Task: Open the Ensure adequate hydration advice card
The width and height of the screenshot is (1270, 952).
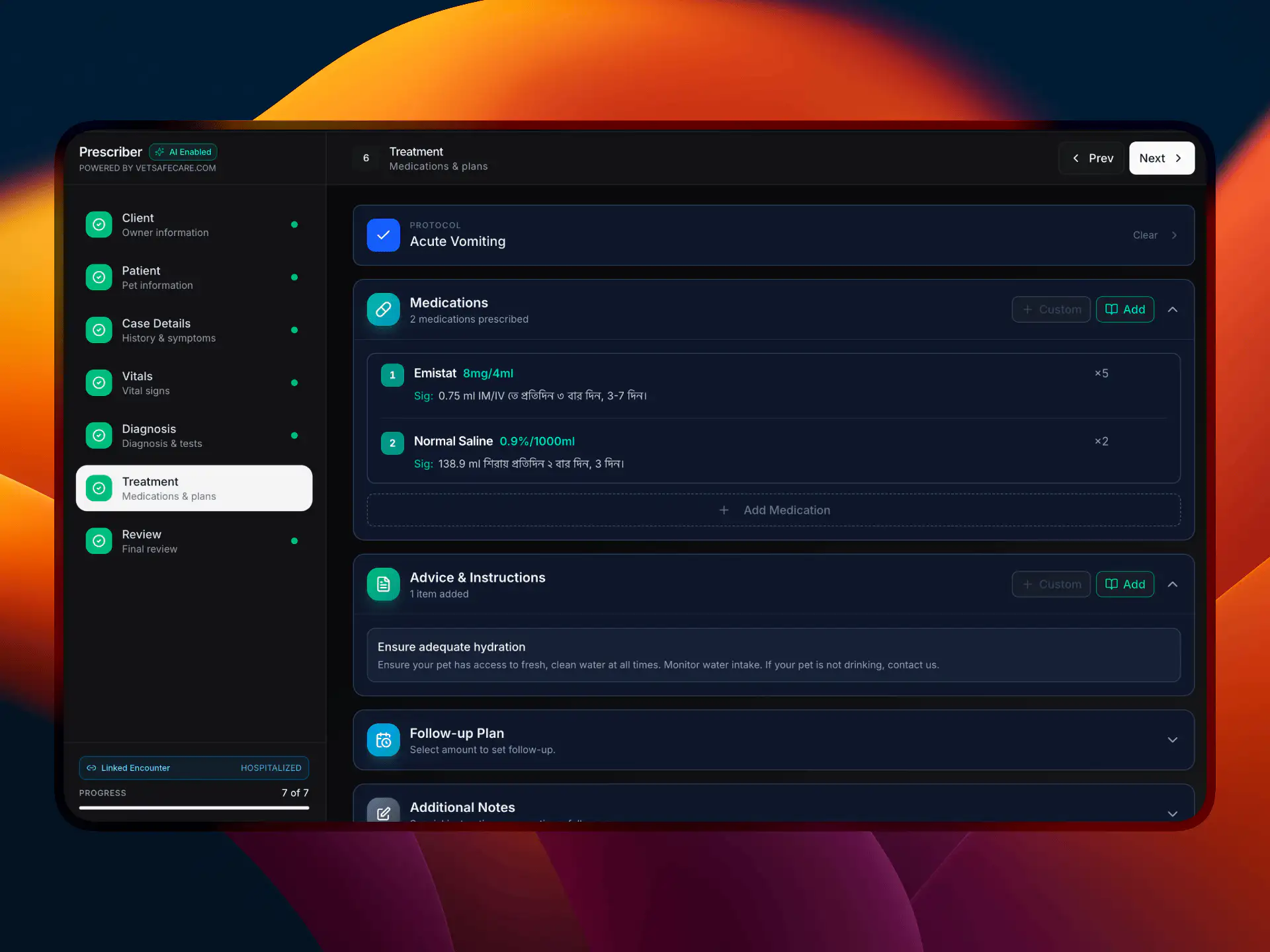Action: click(774, 655)
